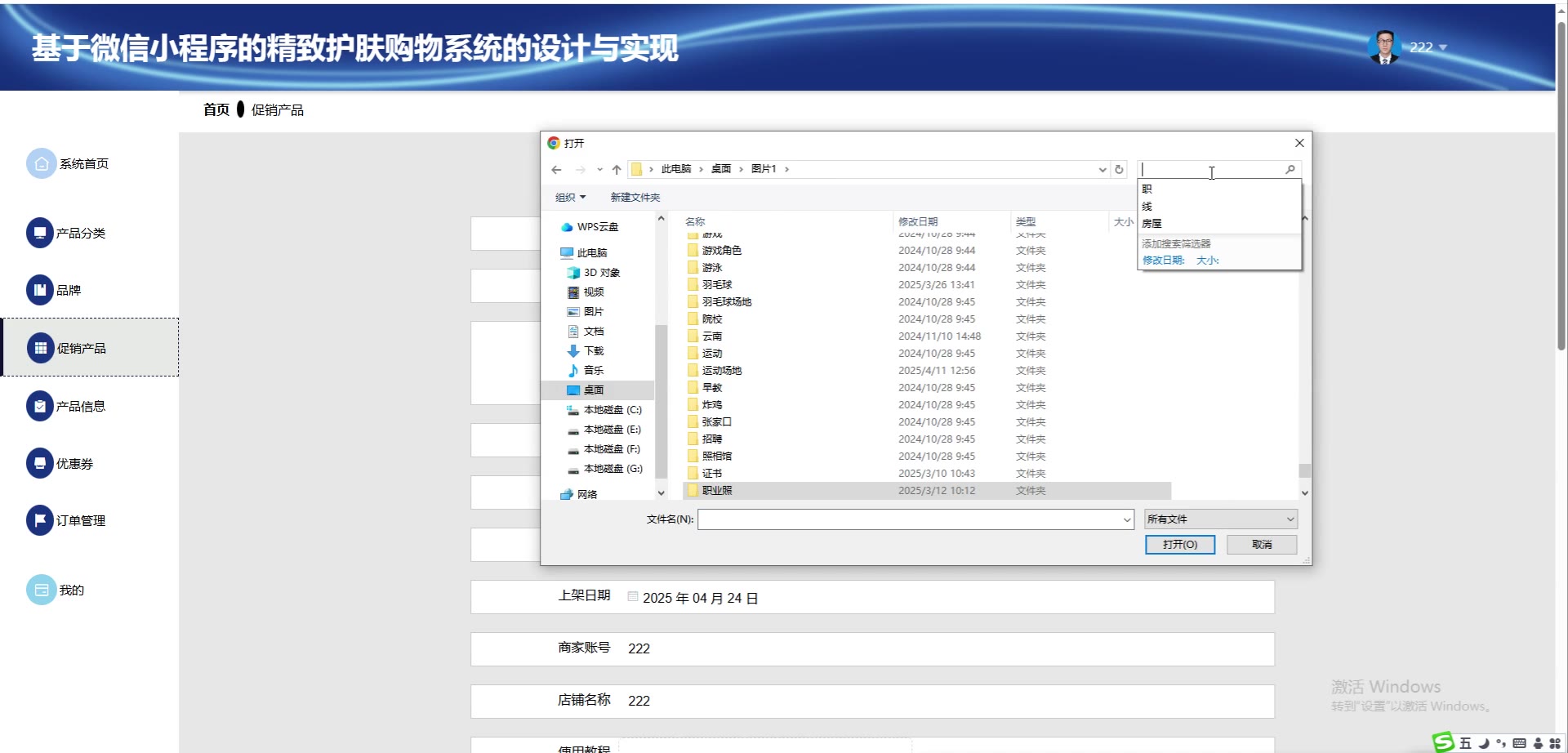Screen dimensions: 1568x753
Task: Open the 系统首页 sidebar icon
Action: 42,163
